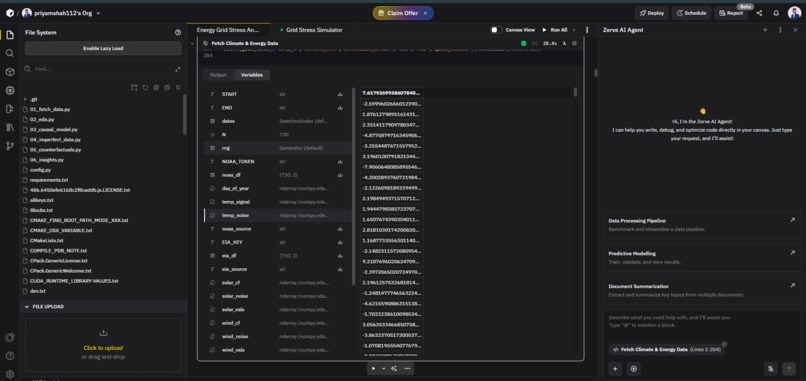Screen dimensions: 806x381
Task: Open 03_causal_model.py file
Action: point(53,129)
